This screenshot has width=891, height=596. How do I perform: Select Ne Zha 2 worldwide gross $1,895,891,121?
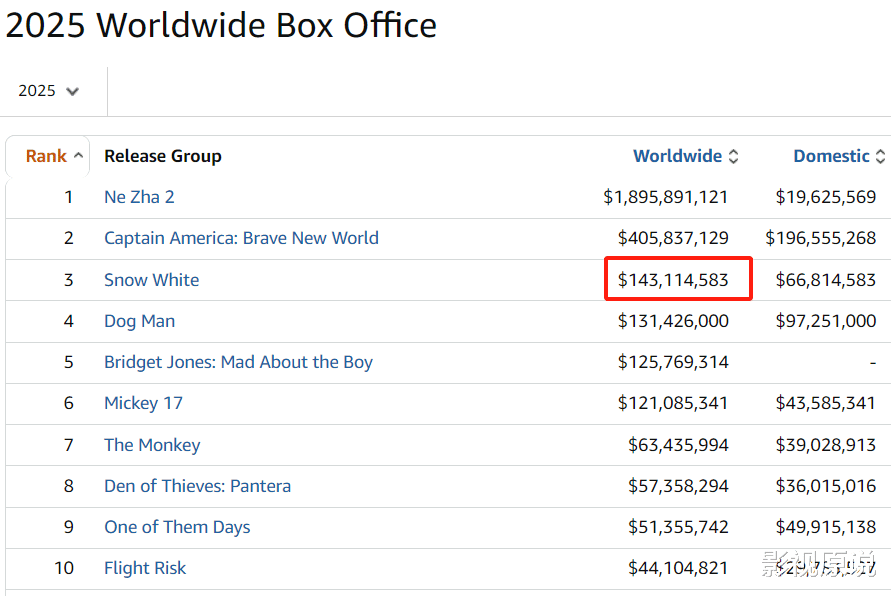(x=665, y=197)
